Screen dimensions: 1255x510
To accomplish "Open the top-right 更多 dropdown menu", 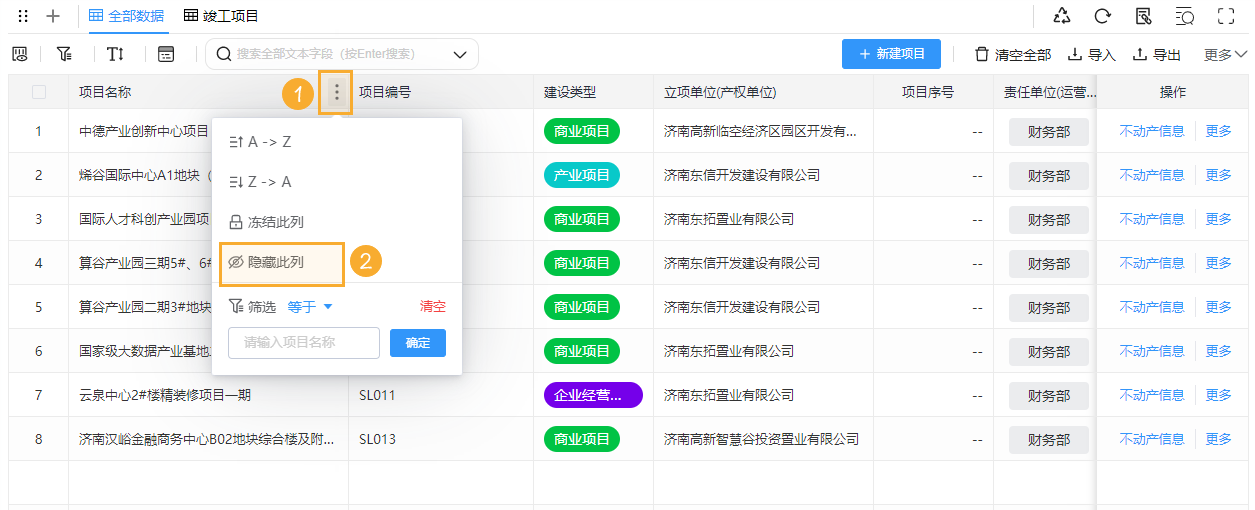I will click(1225, 55).
